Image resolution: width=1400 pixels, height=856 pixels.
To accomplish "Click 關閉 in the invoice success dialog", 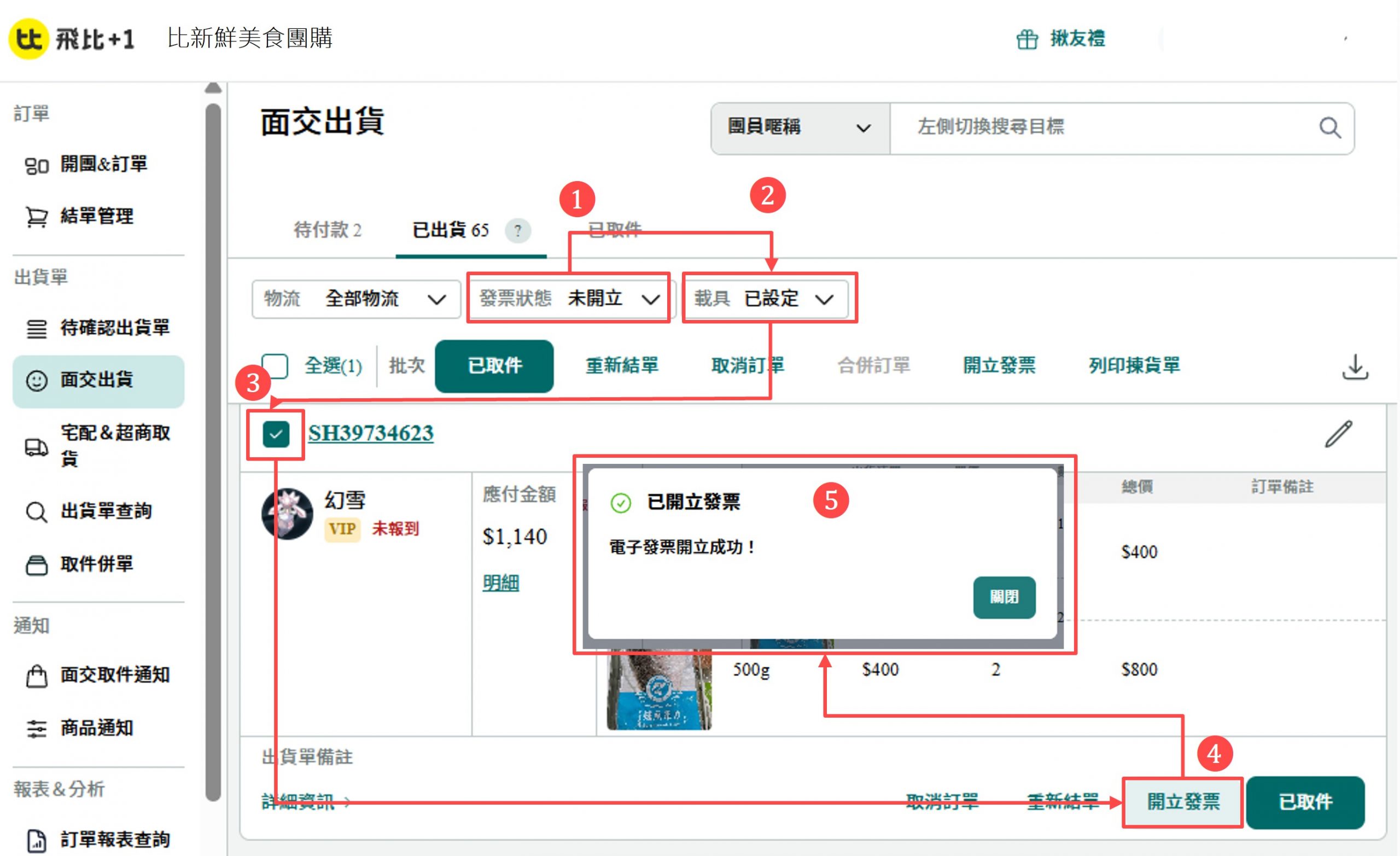I will coord(1004,597).
